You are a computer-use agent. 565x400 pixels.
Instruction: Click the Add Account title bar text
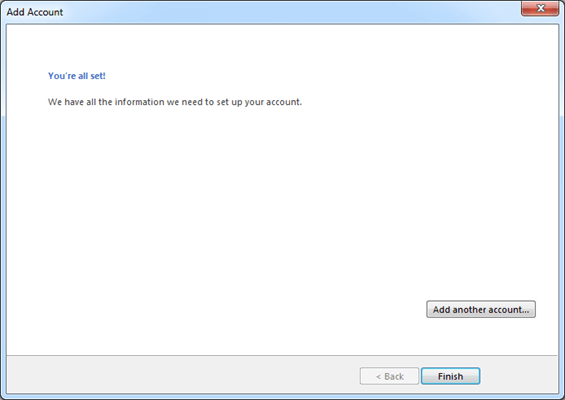35,12
